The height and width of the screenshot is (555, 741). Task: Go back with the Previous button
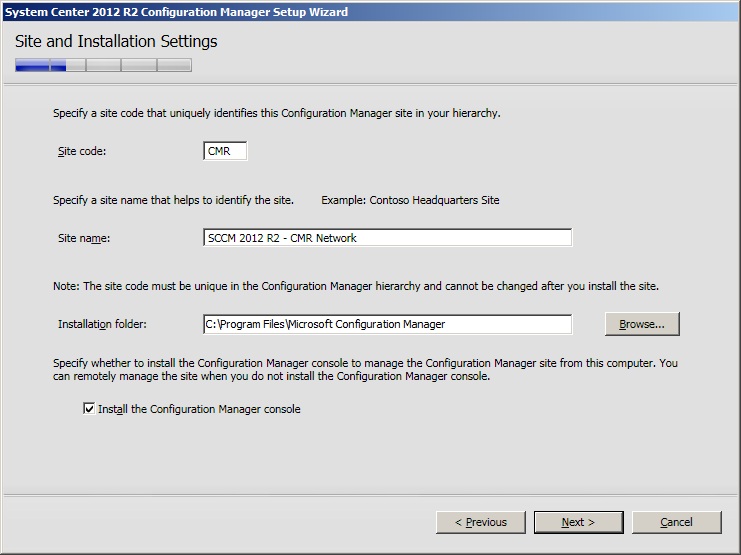tap(480, 522)
